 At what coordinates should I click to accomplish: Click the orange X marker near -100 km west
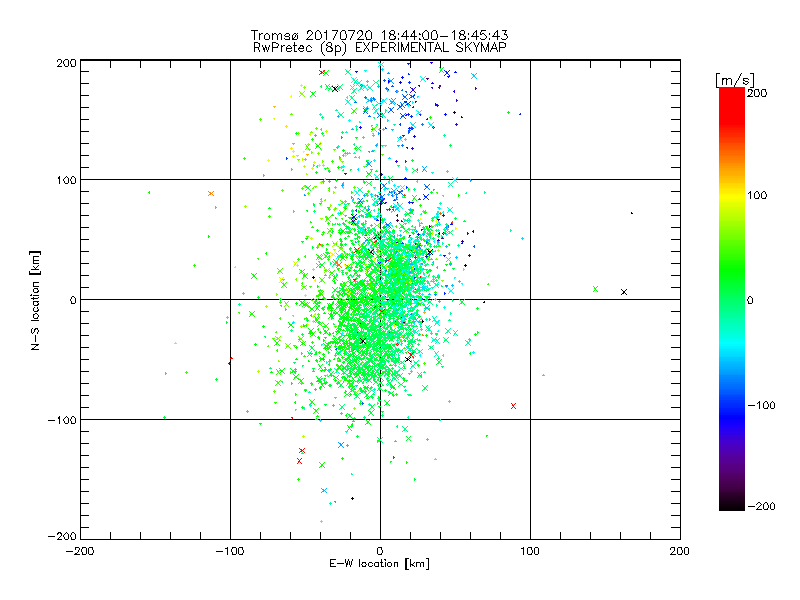tap(211, 193)
